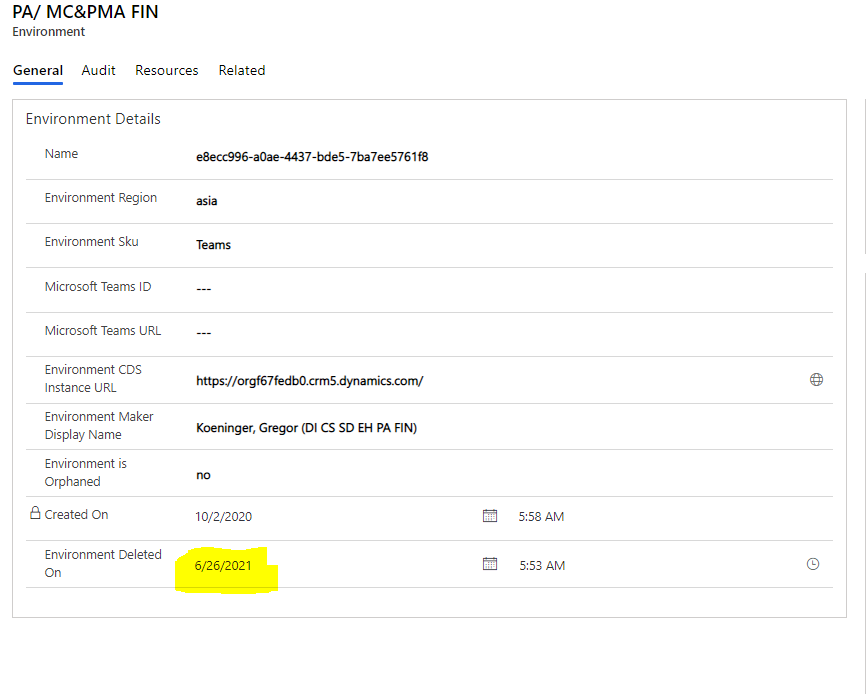Click the Environment Maker Display Name label
This screenshot has width=866, height=694.
pos(99,426)
